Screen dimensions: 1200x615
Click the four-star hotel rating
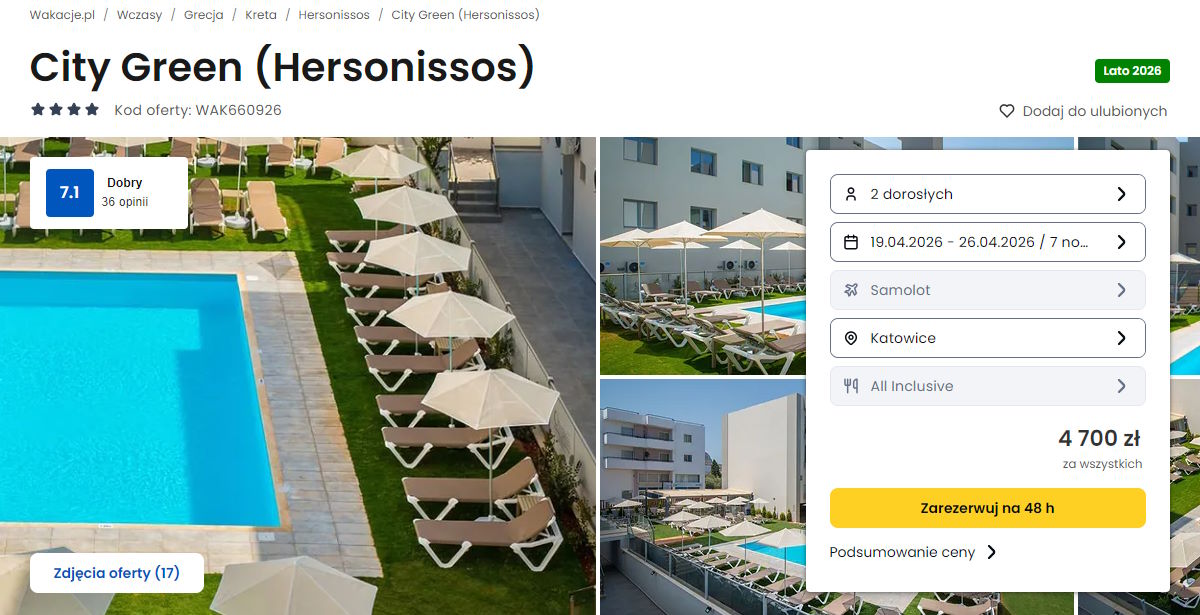click(x=65, y=110)
